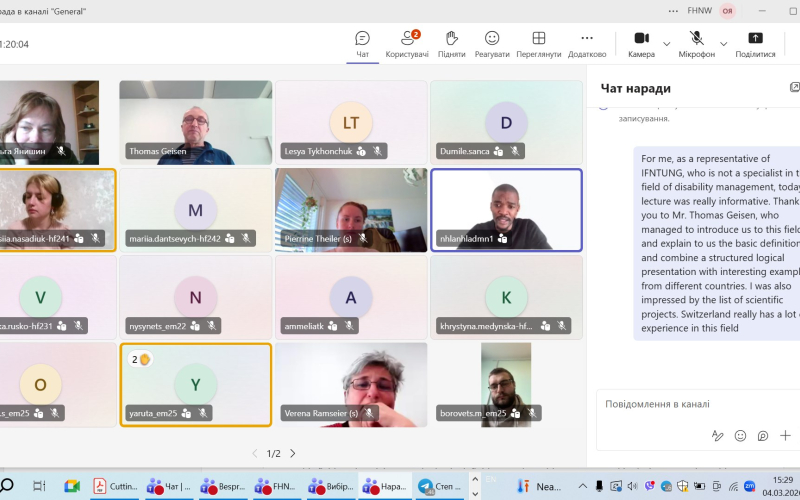The width and height of the screenshot is (800, 500).
Task: Open Переглянути view options
Action: (538, 44)
